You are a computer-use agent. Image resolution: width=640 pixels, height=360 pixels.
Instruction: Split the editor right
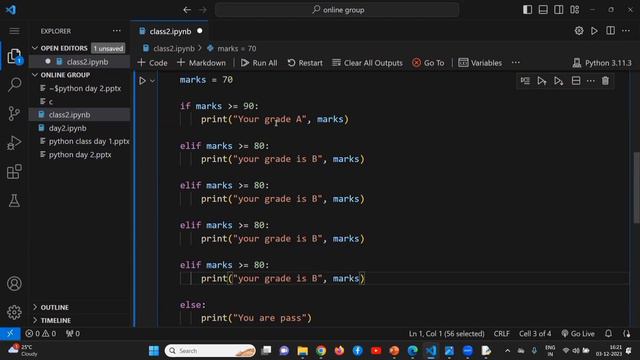point(610,31)
